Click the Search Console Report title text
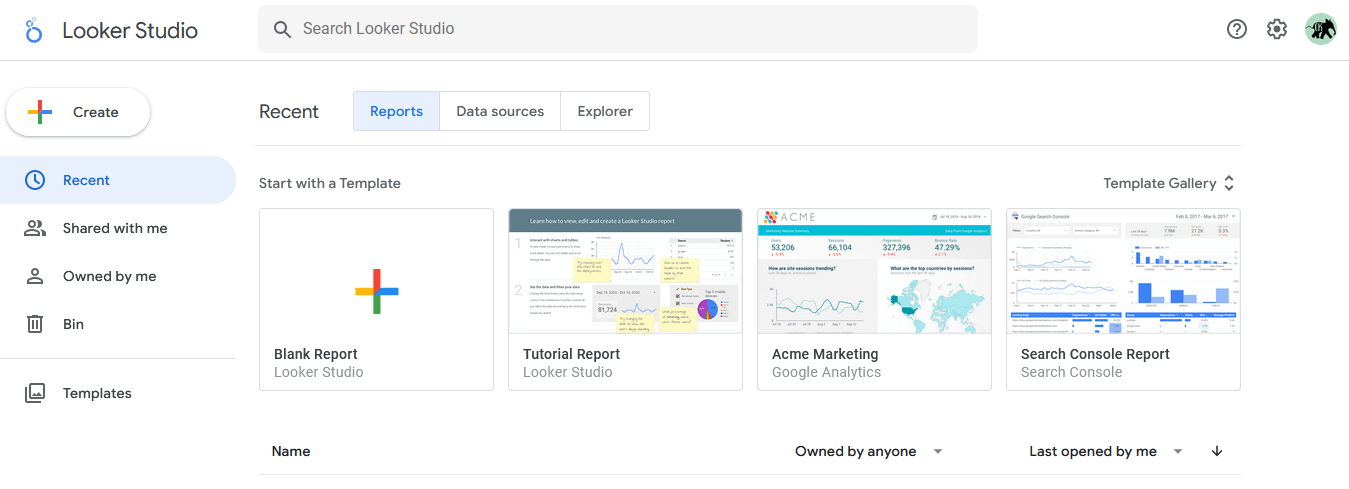1349x489 pixels. (x=1095, y=354)
